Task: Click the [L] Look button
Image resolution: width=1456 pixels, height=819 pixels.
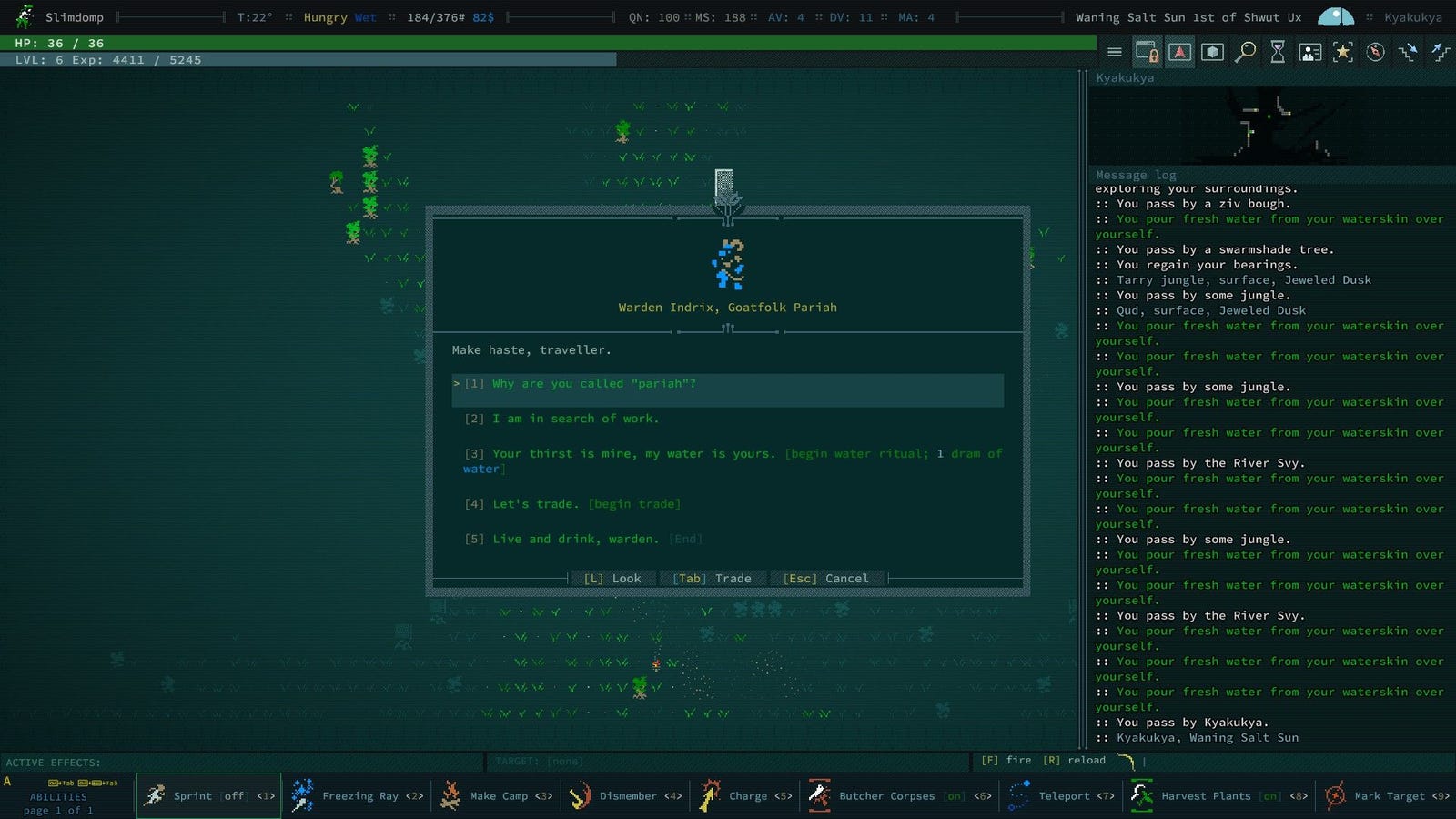Action: point(612,579)
